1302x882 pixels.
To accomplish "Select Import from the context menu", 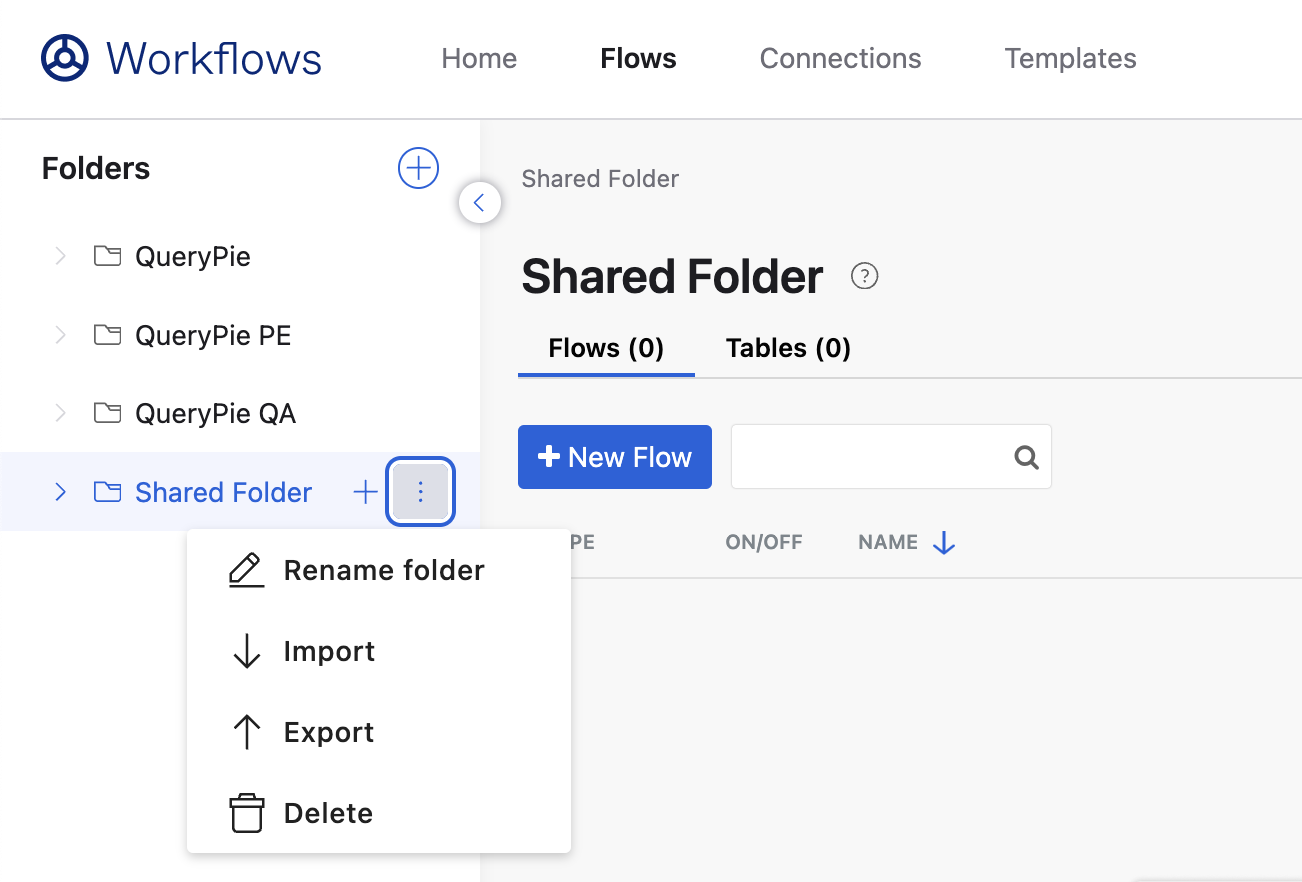I will click(x=329, y=651).
